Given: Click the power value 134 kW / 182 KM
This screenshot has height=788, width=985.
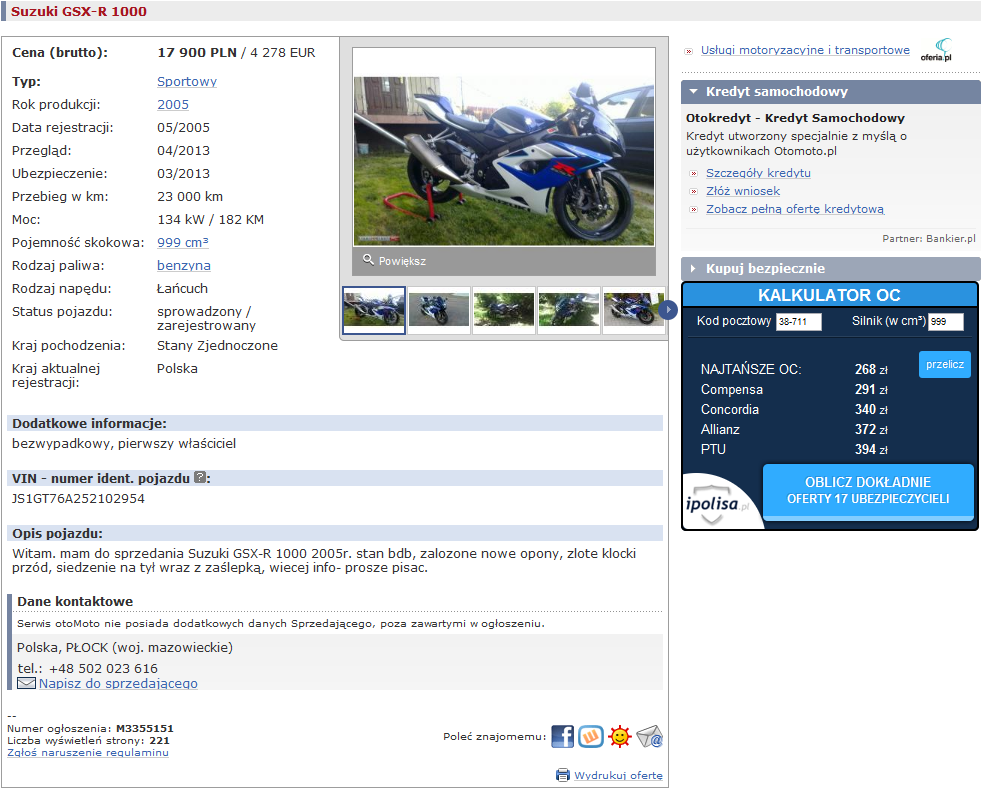Looking at the screenshot, I should (210, 220).
